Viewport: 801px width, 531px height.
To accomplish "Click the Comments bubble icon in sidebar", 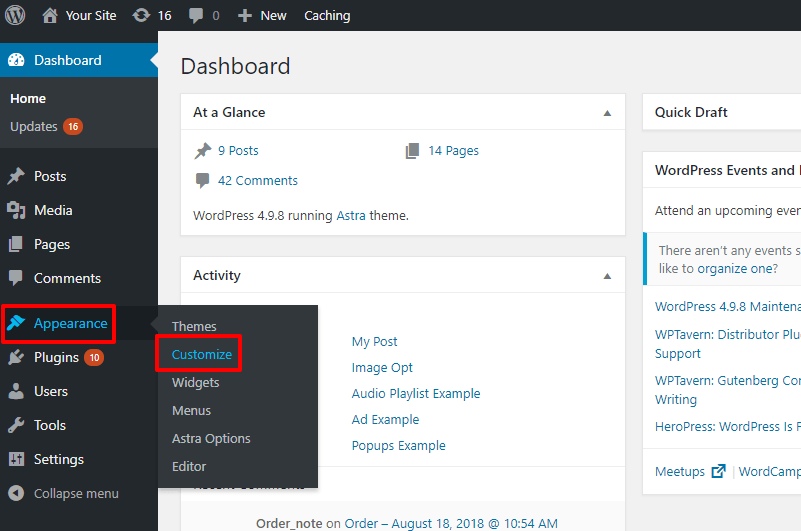I will click(x=16, y=278).
